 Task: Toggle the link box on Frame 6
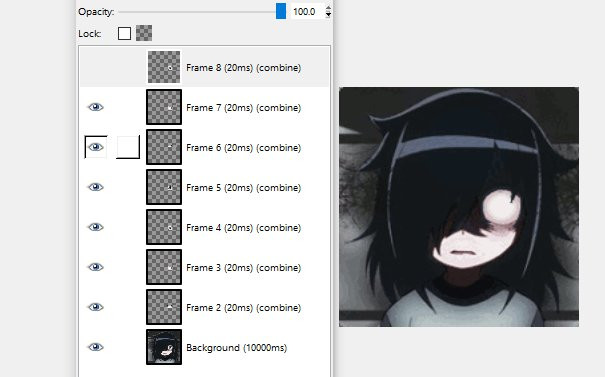pyautogui.click(x=128, y=147)
